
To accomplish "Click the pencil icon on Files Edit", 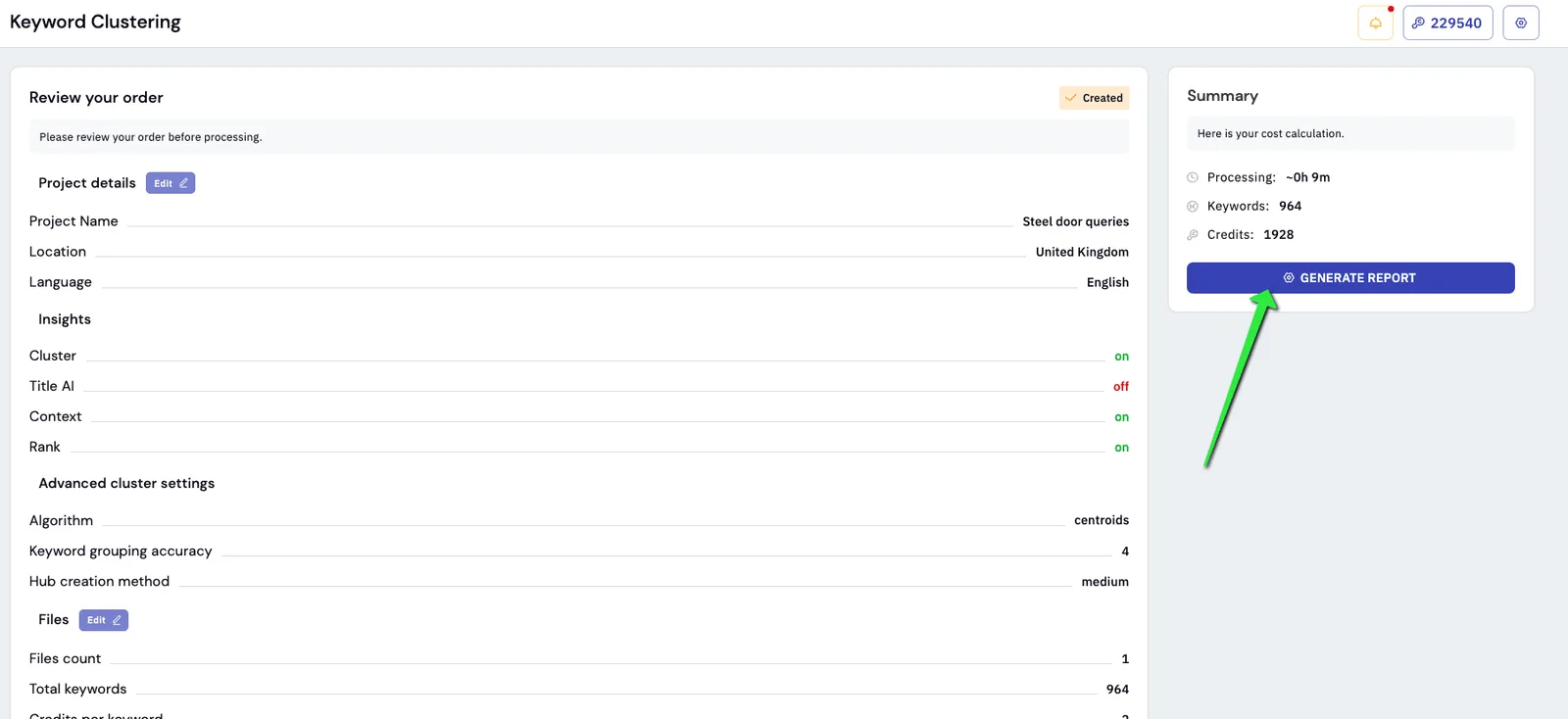I will [117, 620].
